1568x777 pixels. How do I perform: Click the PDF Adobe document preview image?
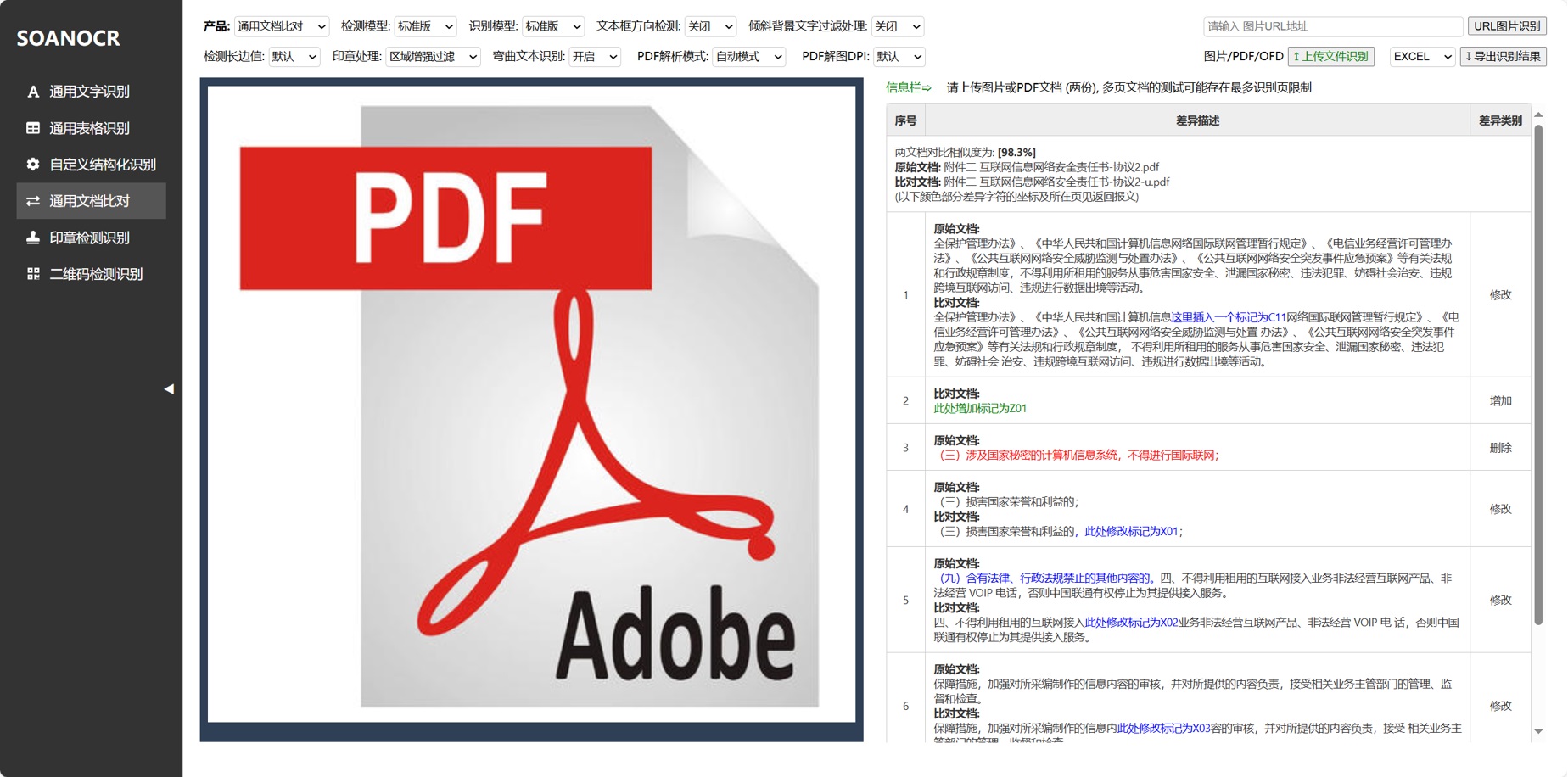[x=532, y=405]
